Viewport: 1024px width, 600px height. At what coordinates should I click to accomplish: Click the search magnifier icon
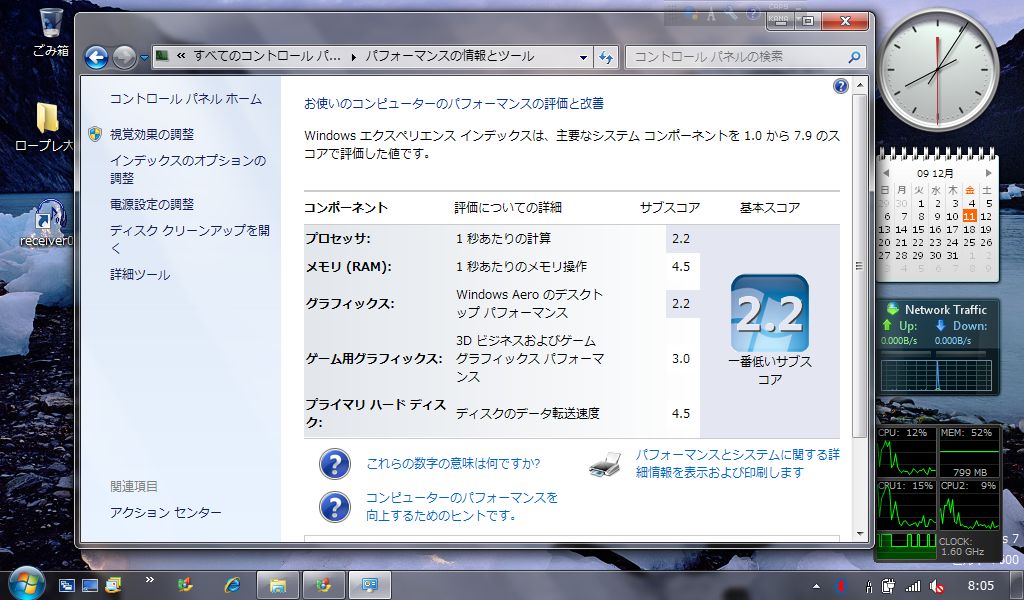click(x=854, y=57)
